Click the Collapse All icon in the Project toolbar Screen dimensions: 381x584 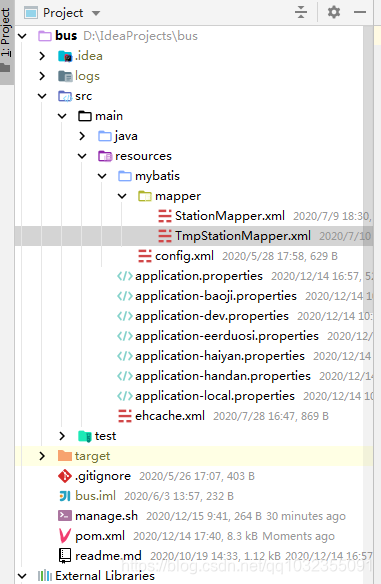point(301,12)
